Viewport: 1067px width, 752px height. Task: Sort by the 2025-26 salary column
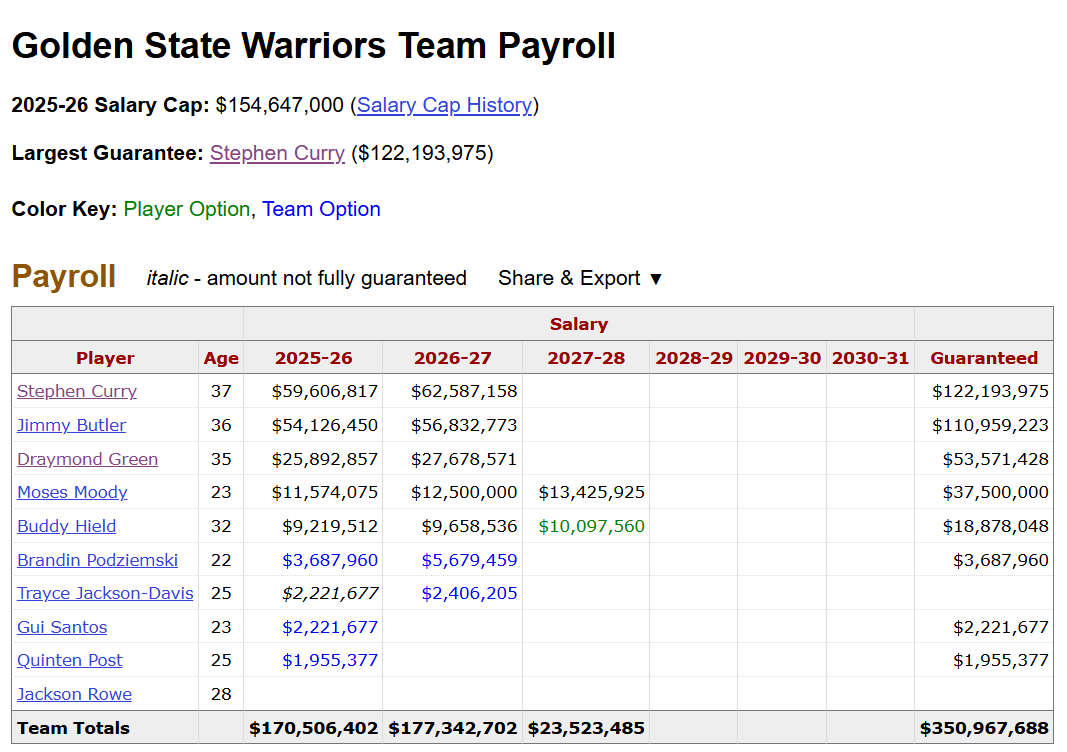313,358
